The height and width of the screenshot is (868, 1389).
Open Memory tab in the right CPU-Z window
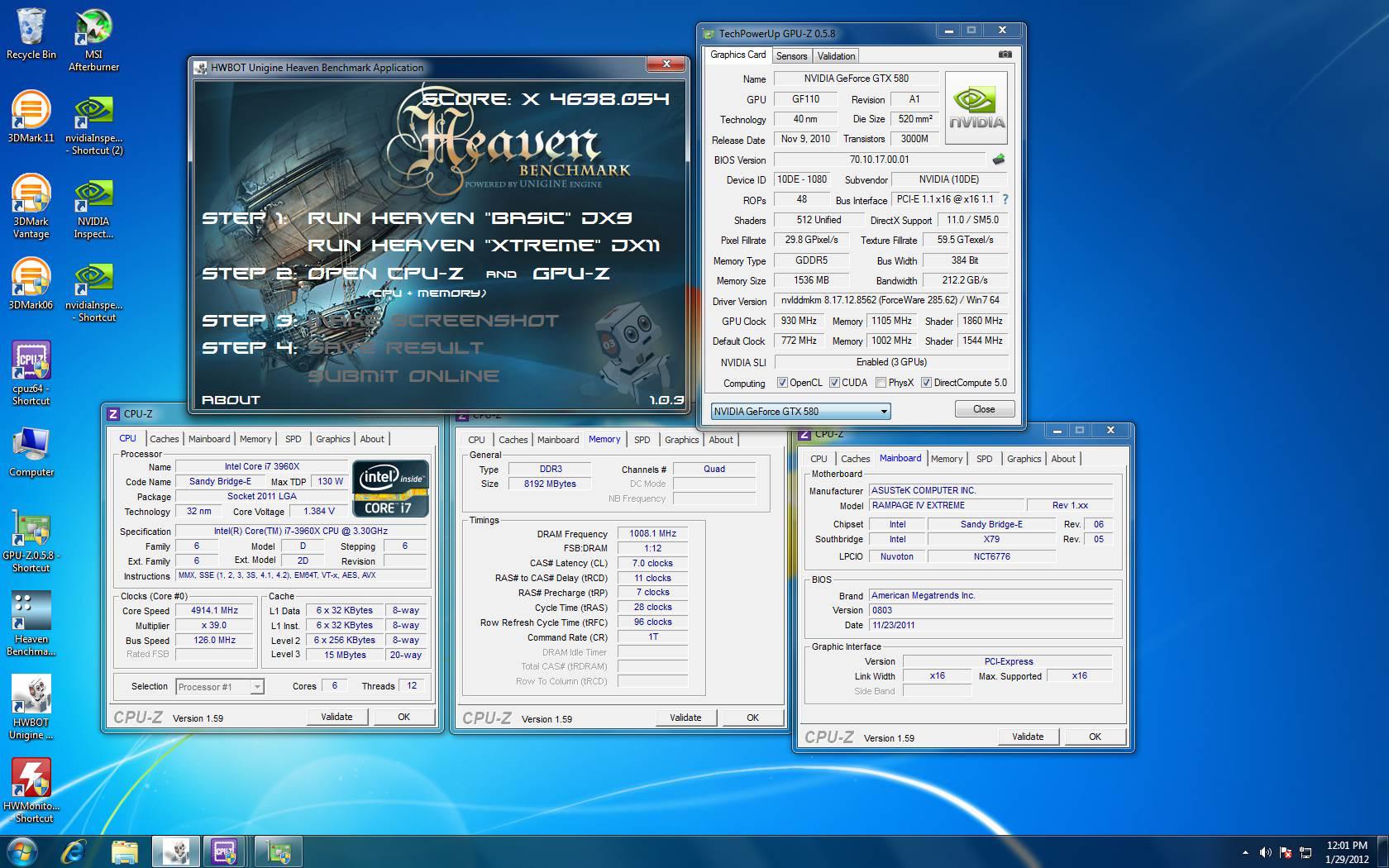(946, 459)
